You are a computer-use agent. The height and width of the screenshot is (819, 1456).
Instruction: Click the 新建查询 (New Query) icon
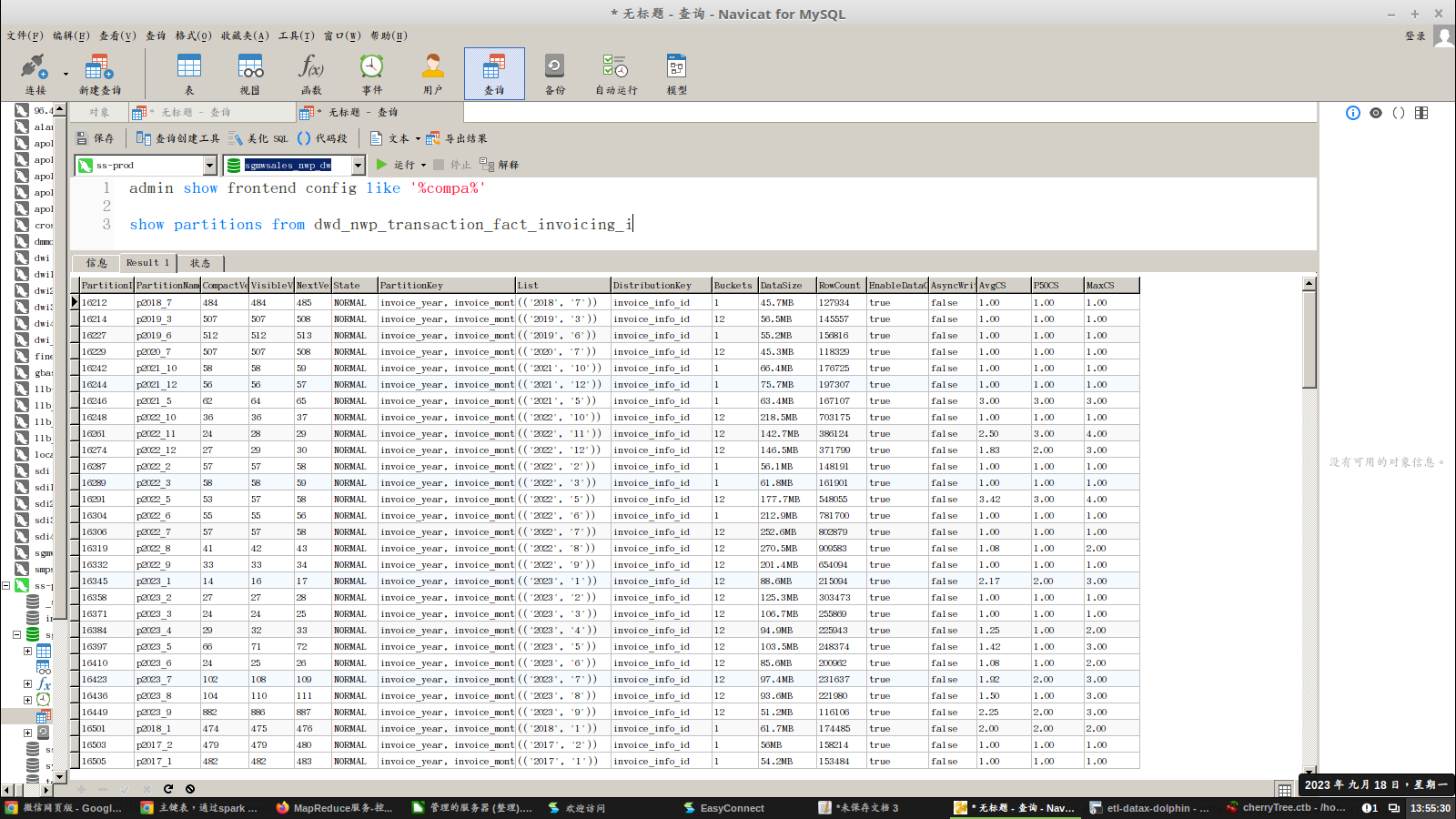point(99,73)
